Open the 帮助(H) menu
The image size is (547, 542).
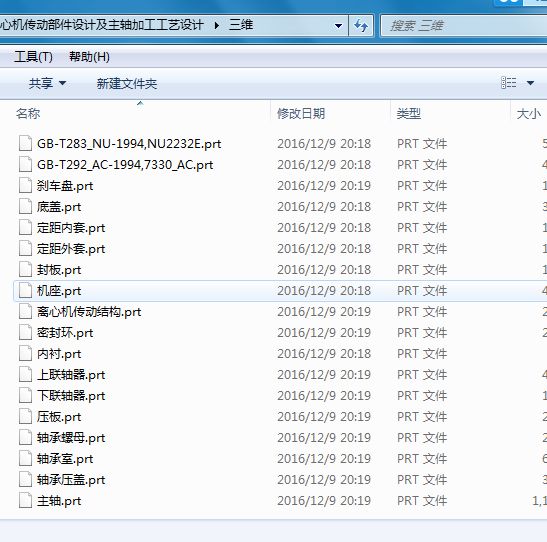[89, 57]
